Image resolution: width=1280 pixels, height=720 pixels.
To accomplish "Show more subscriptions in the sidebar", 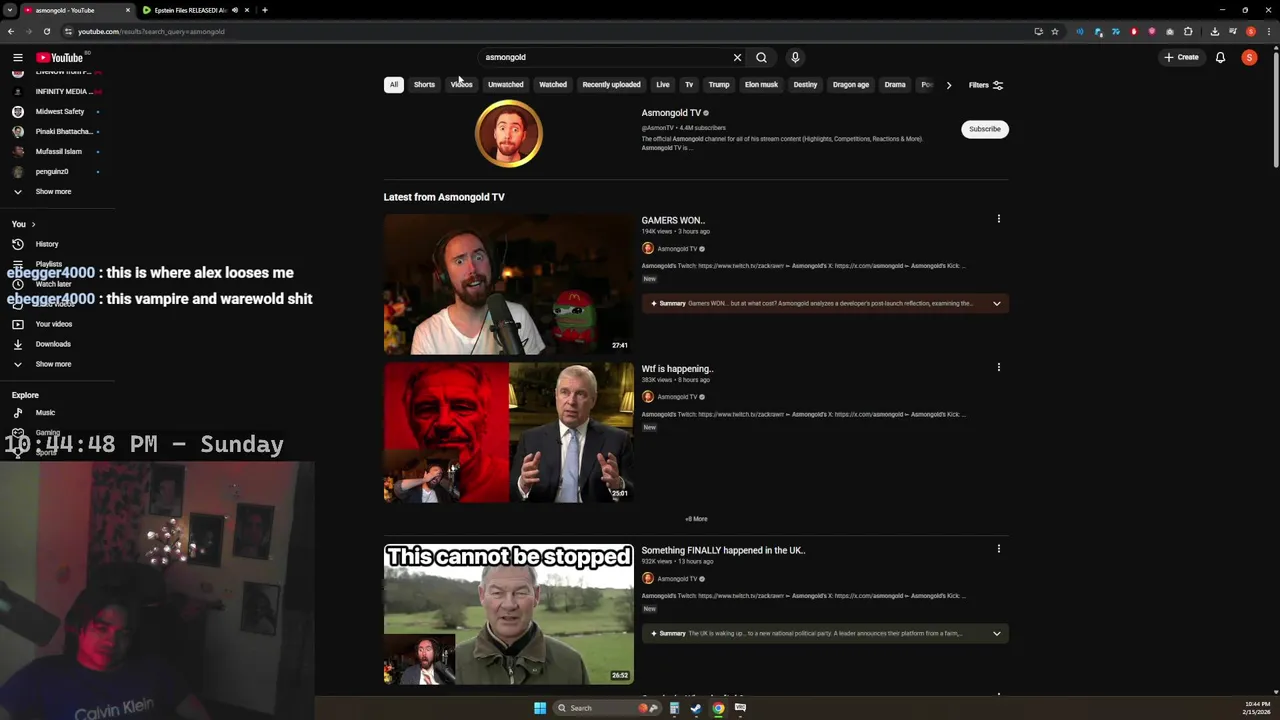I will click(53, 191).
